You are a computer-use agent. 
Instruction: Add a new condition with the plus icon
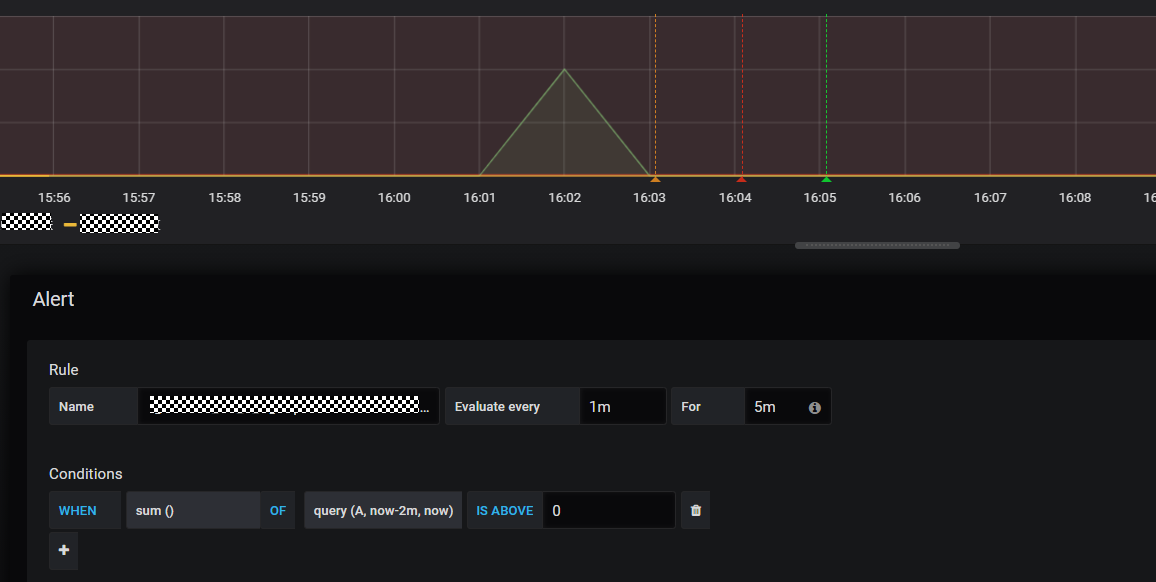pyautogui.click(x=63, y=550)
